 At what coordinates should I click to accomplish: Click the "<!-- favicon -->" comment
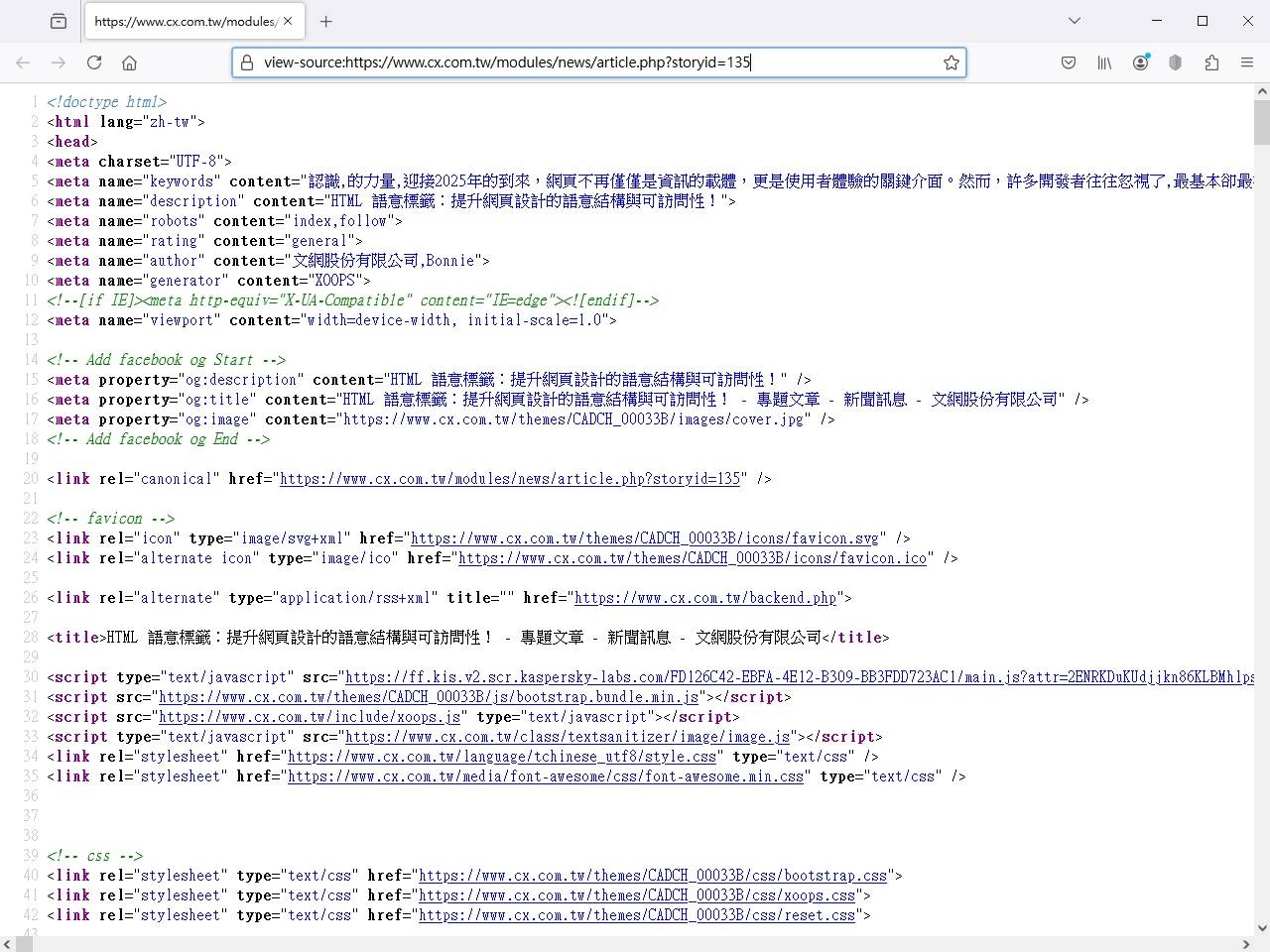110,519
